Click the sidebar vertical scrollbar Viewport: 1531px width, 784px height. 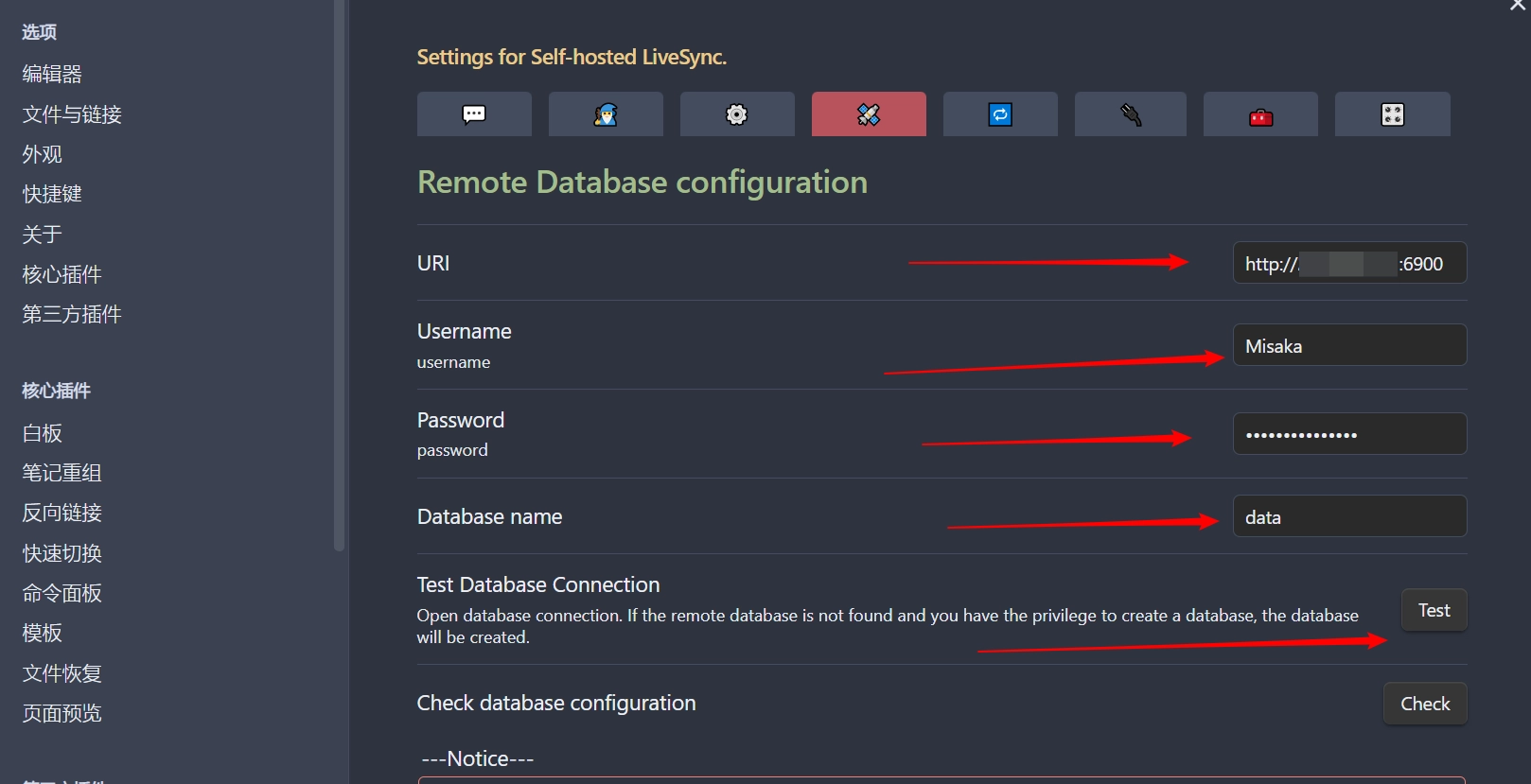(340, 274)
